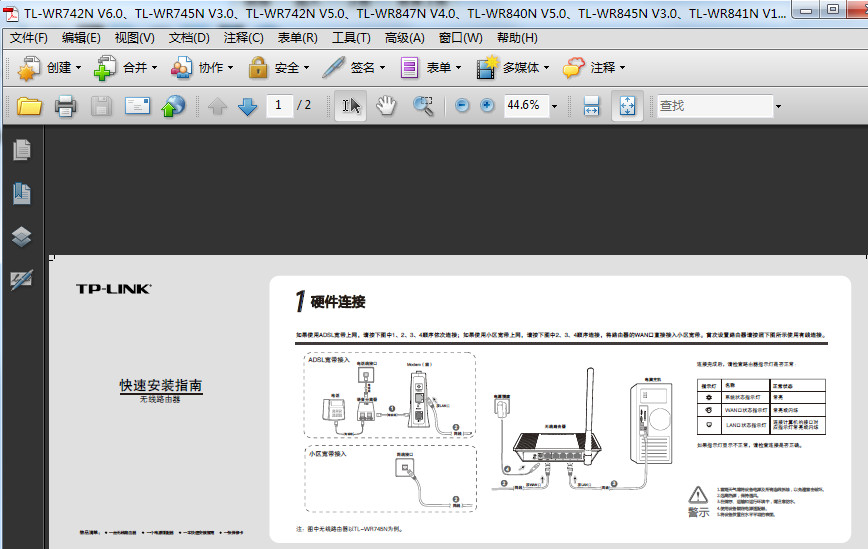The image size is (868, 549).
Task: Click the Upload globe icon
Action: coord(173,105)
